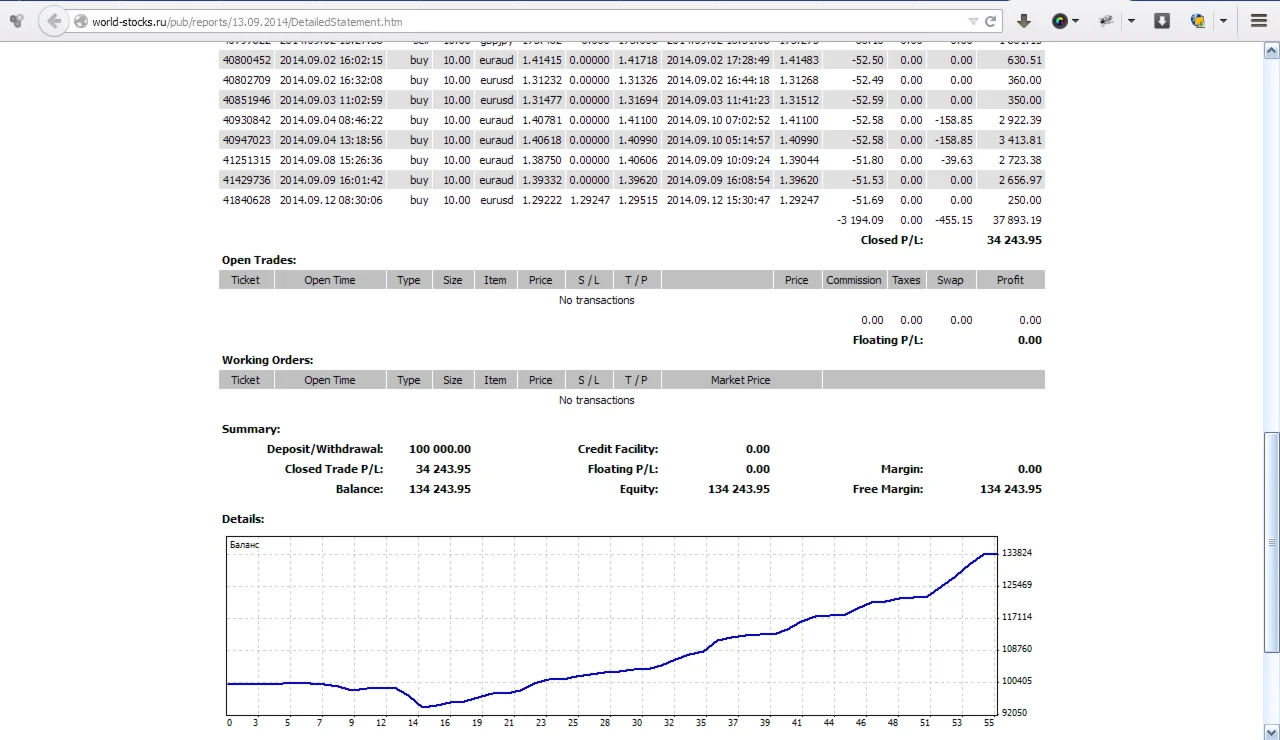Click ticket number 40800452 row
This screenshot has height=740, width=1280.
click(x=246, y=60)
